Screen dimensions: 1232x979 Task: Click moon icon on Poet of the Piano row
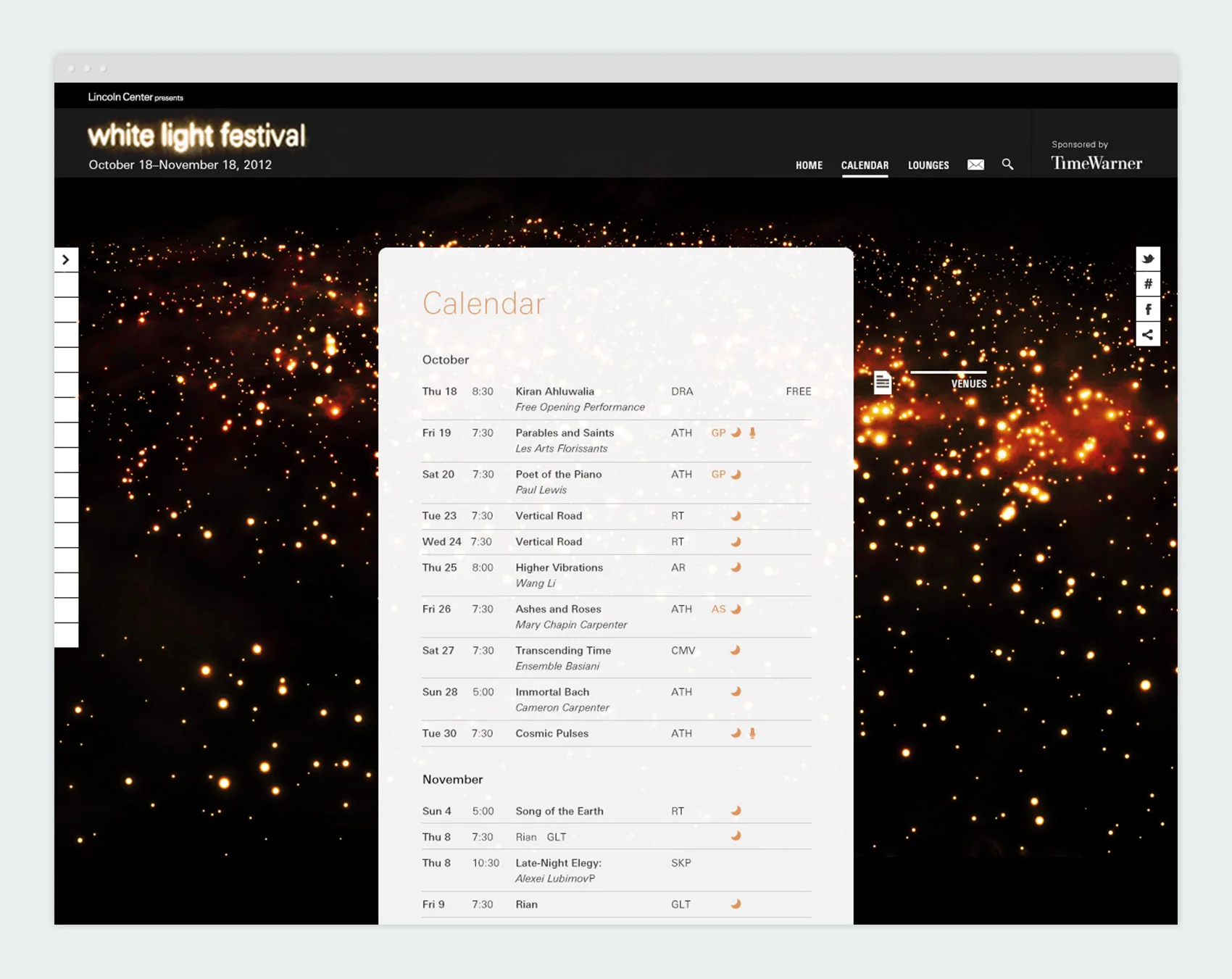(736, 475)
